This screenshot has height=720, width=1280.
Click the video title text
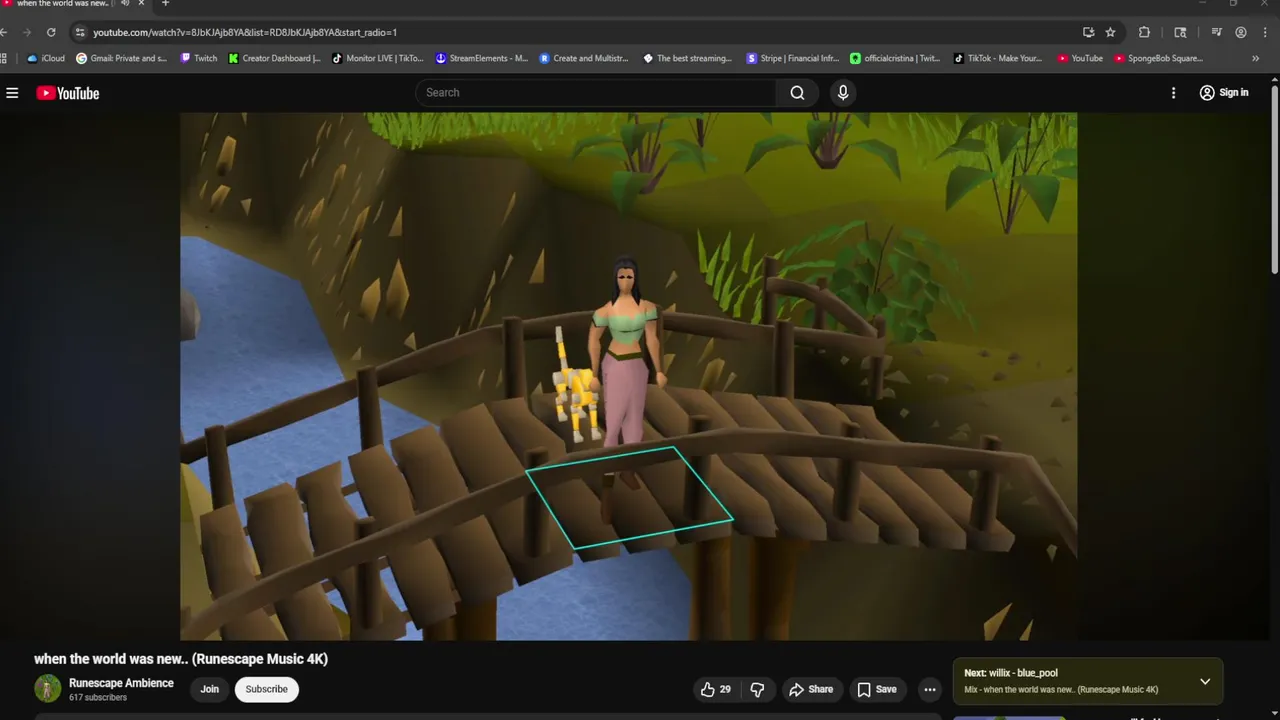181,659
